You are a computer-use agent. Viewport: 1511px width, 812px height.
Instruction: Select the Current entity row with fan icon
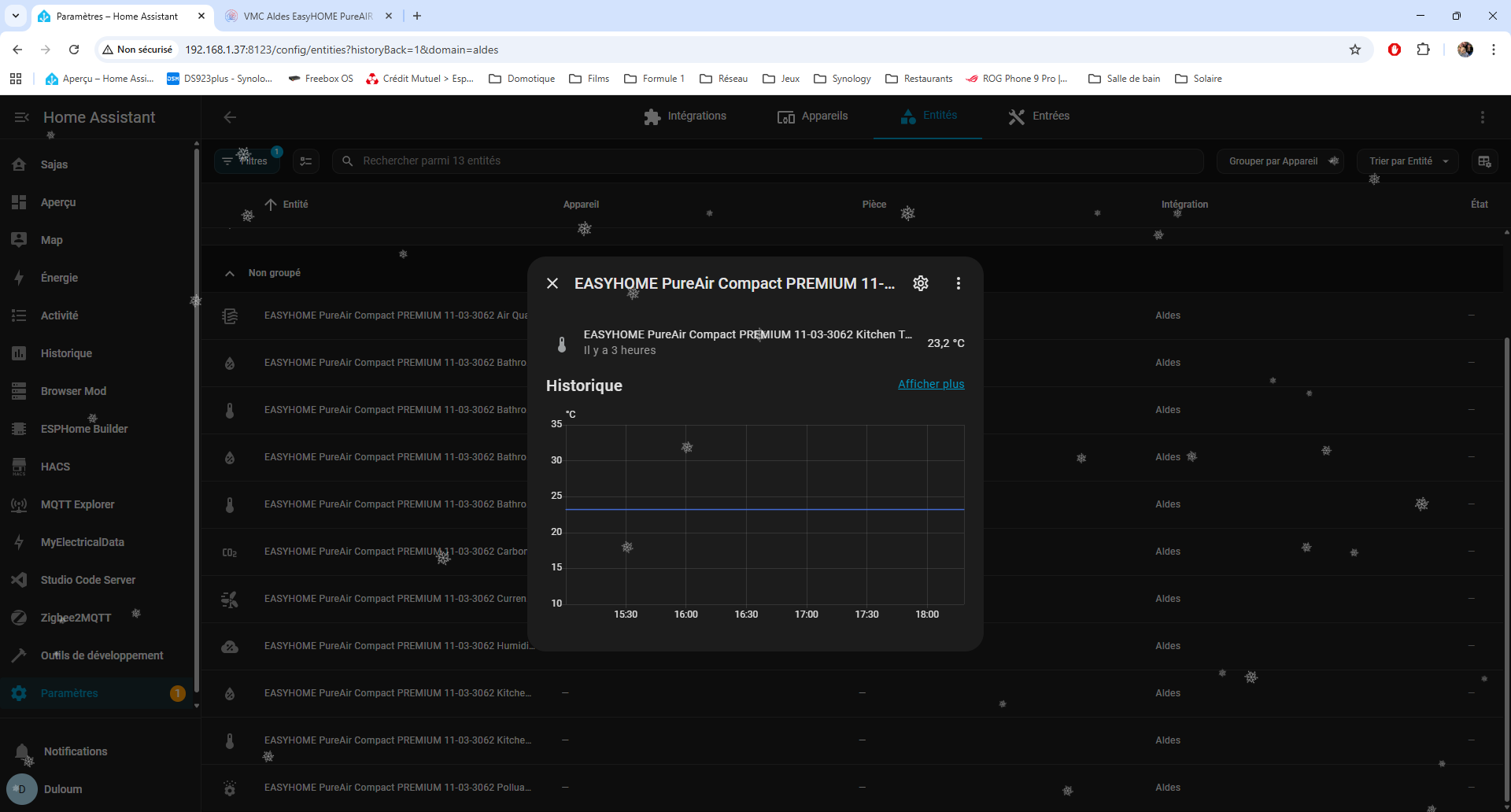[x=364, y=599]
